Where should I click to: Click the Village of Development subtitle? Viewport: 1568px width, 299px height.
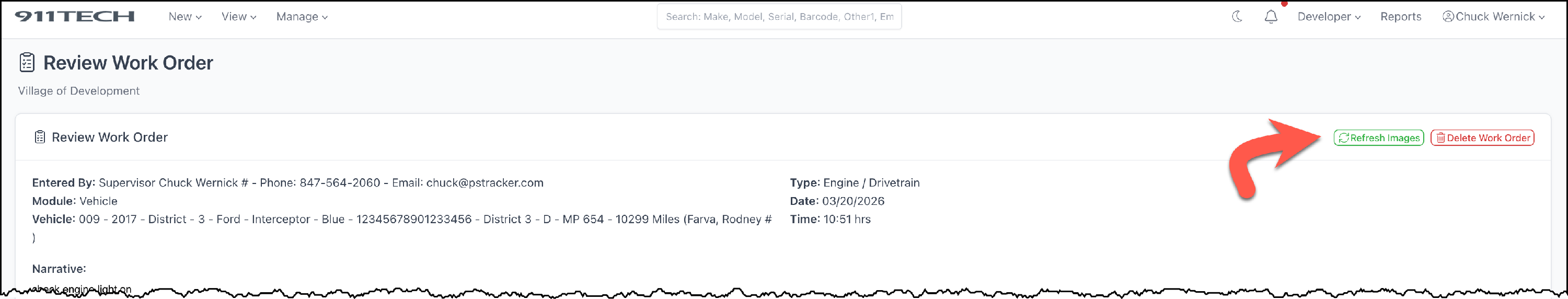click(78, 91)
